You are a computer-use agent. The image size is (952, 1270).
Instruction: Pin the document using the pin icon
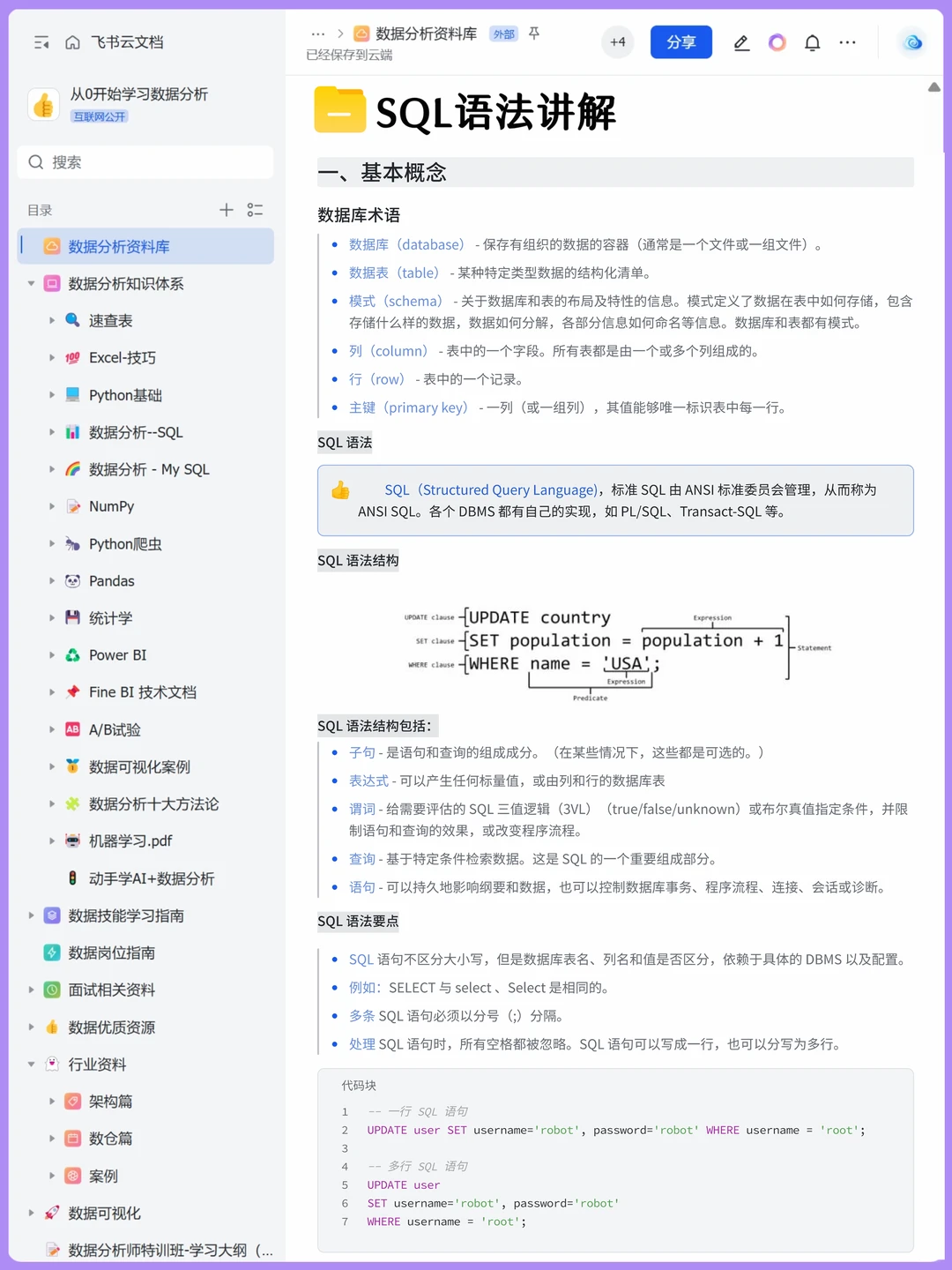534,33
